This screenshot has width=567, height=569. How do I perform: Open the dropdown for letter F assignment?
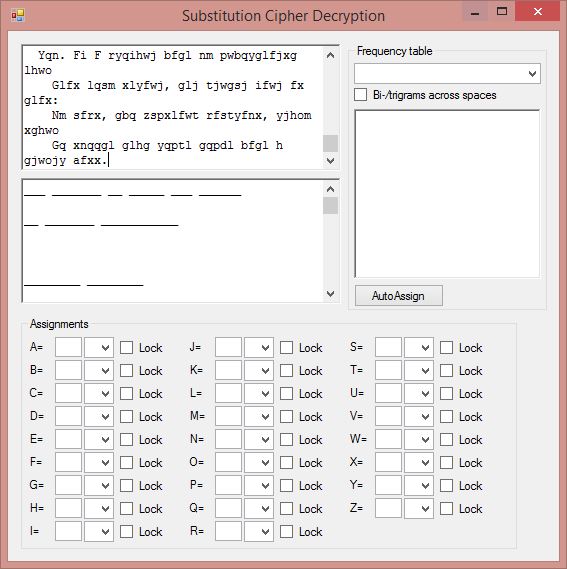pos(105,463)
